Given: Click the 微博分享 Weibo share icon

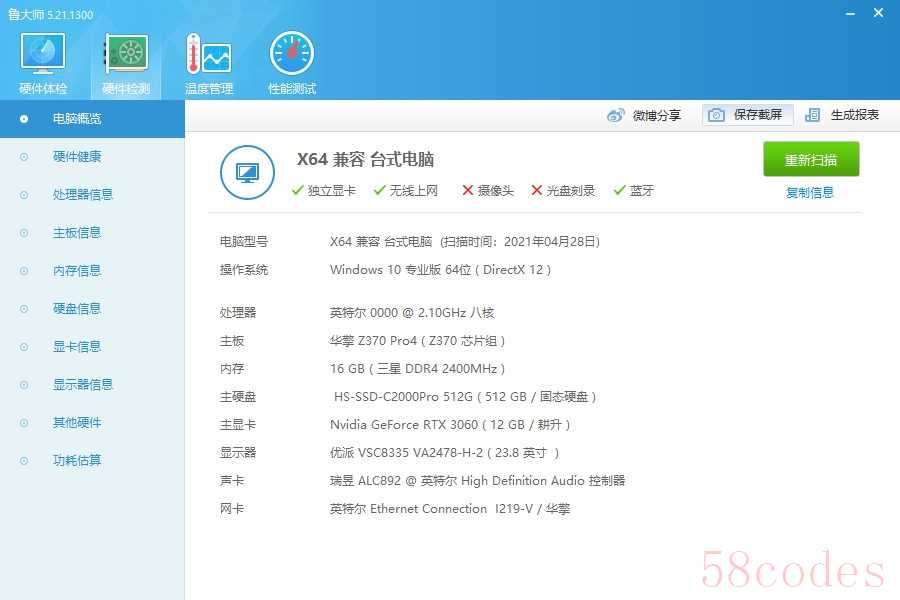Looking at the screenshot, I should (x=616, y=115).
